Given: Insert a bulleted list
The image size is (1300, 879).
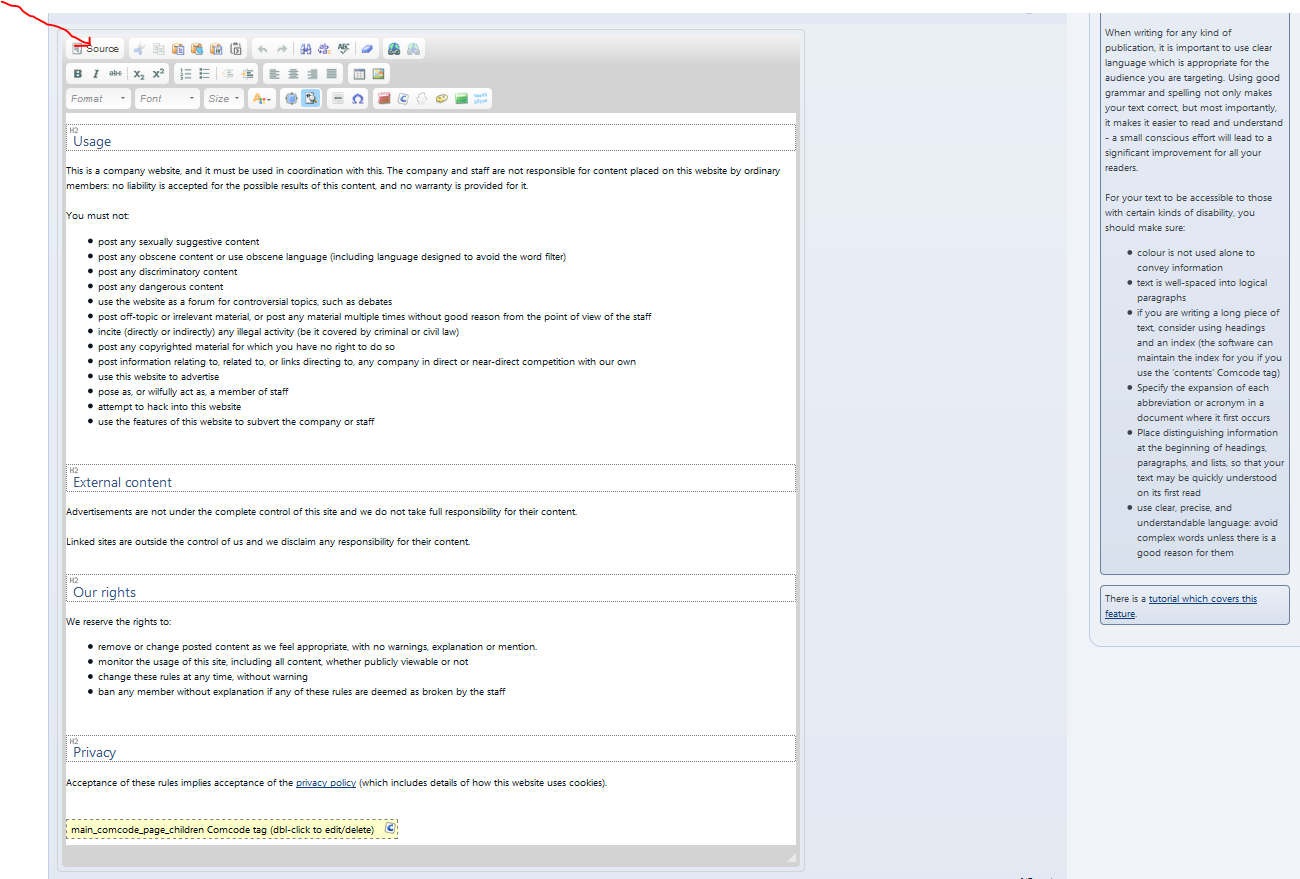Looking at the screenshot, I should (x=204, y=74).
